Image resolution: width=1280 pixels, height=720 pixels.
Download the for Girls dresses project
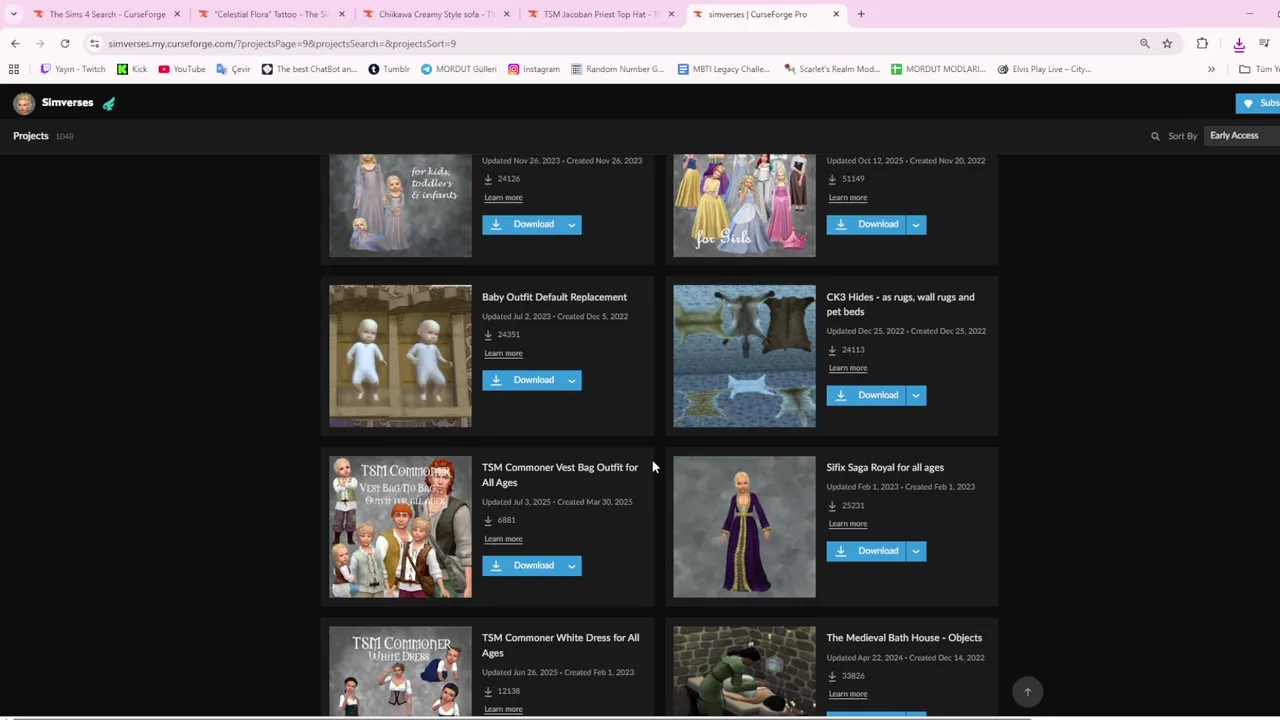coord(866,224)
